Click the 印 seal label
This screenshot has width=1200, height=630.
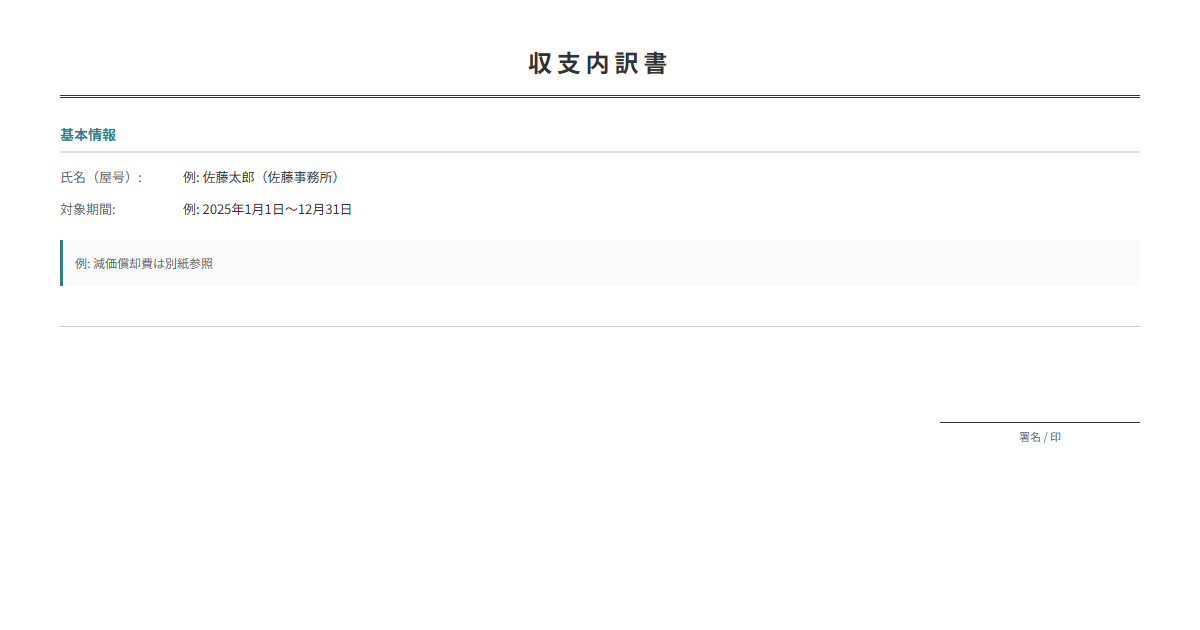(1056, 438)
